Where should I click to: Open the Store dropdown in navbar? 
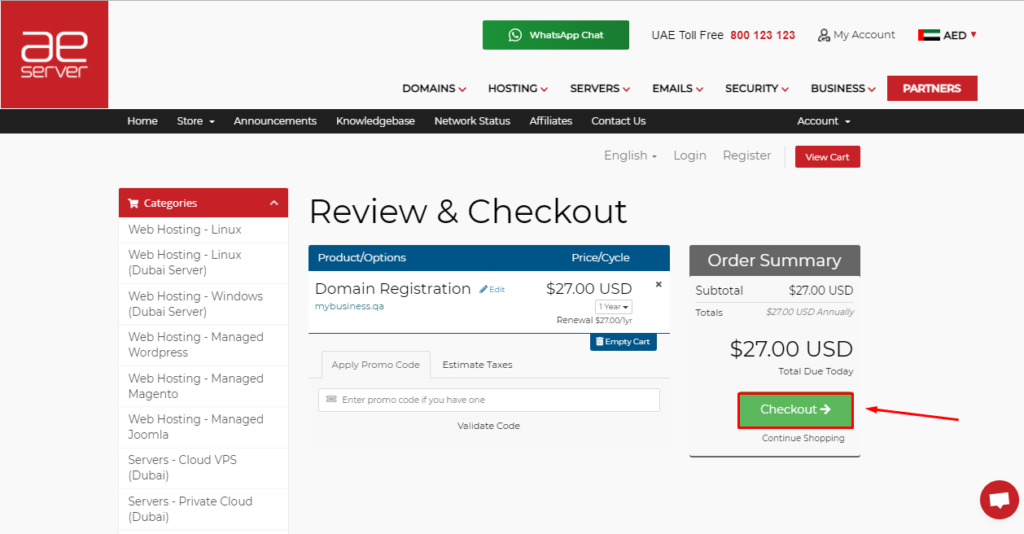195,121
